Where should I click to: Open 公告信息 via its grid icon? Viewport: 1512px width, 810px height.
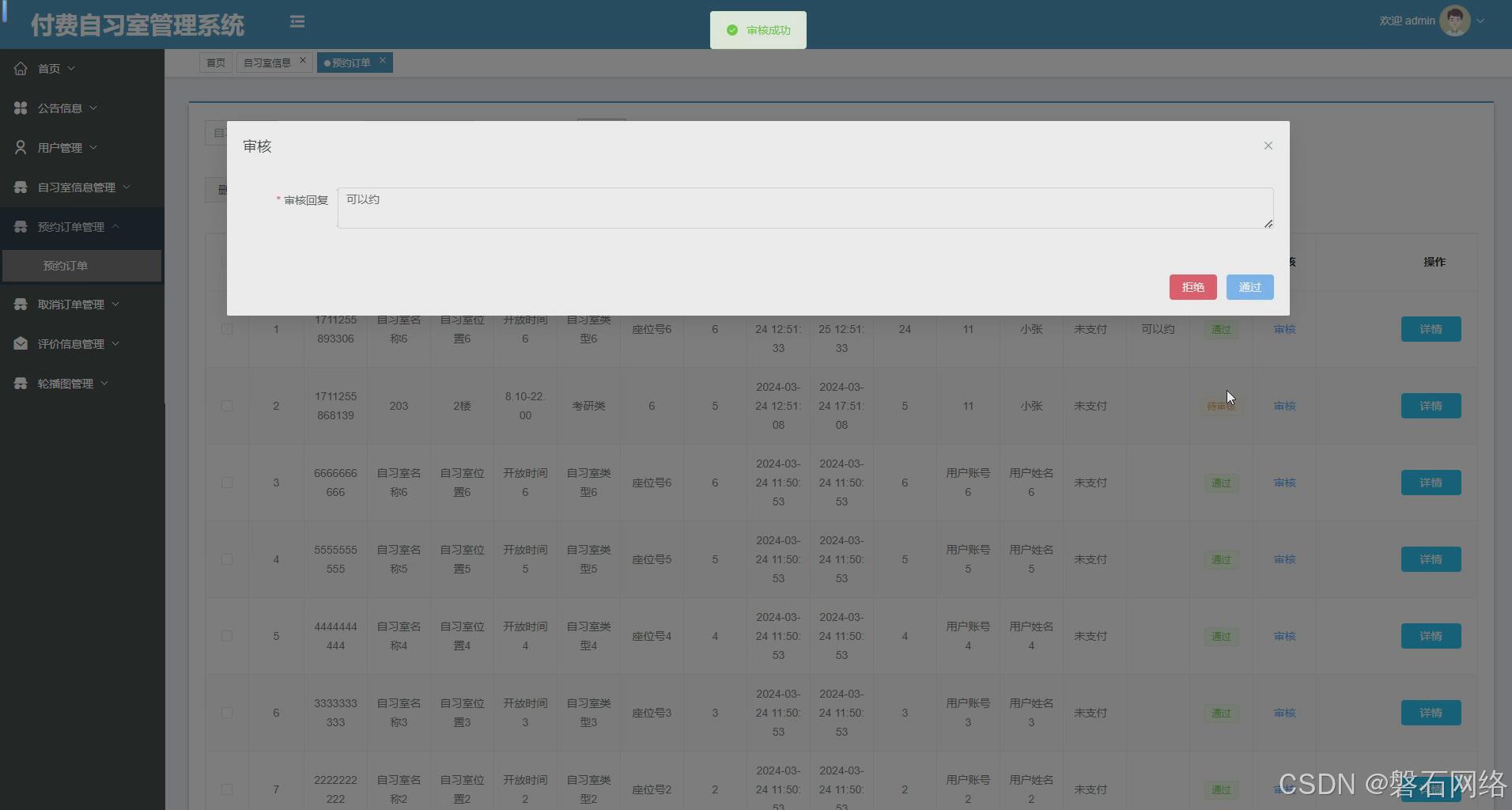(x=21, y=108)
